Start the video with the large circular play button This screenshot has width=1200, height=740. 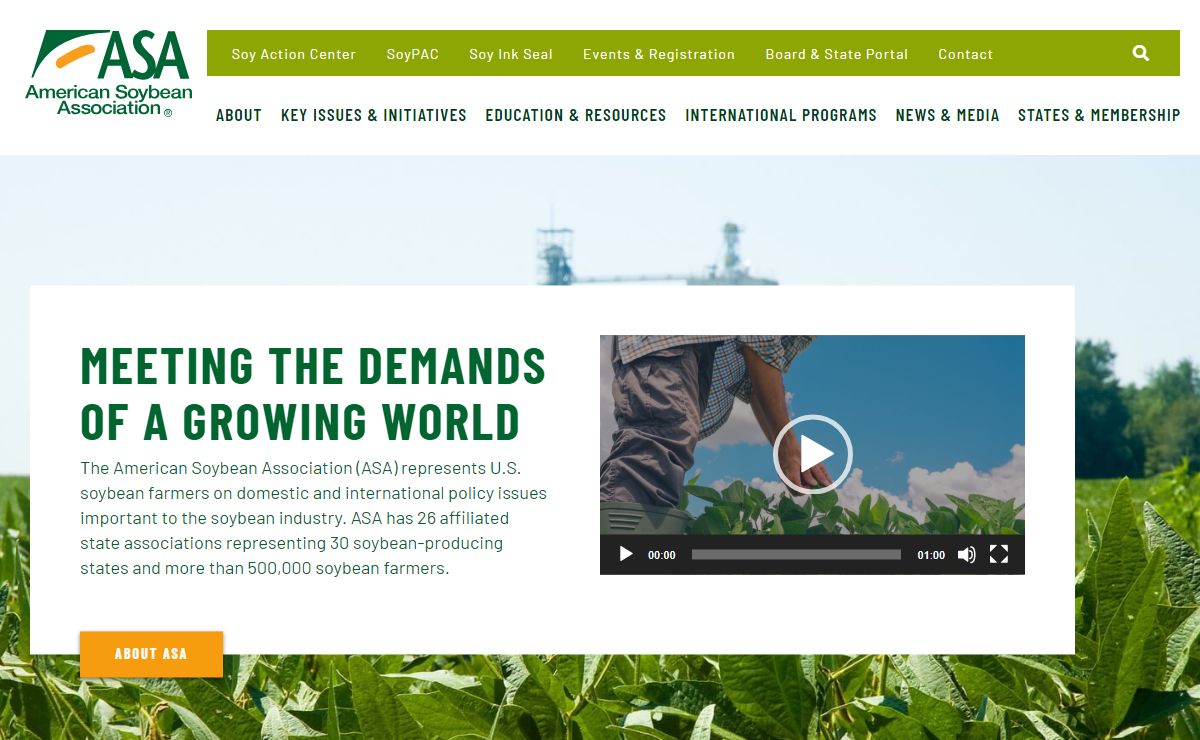tap(812, 454)
